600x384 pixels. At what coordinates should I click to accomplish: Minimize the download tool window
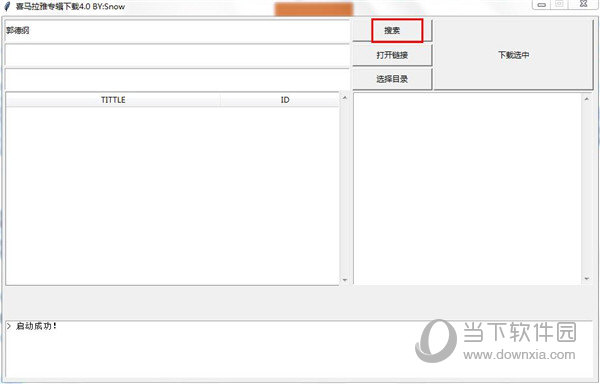541,4
